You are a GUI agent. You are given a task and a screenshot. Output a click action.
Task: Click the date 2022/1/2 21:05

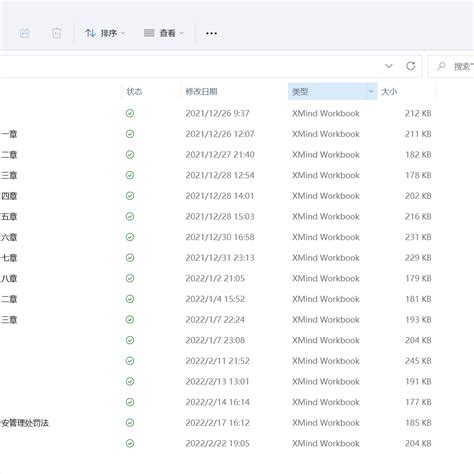point(215,278)
